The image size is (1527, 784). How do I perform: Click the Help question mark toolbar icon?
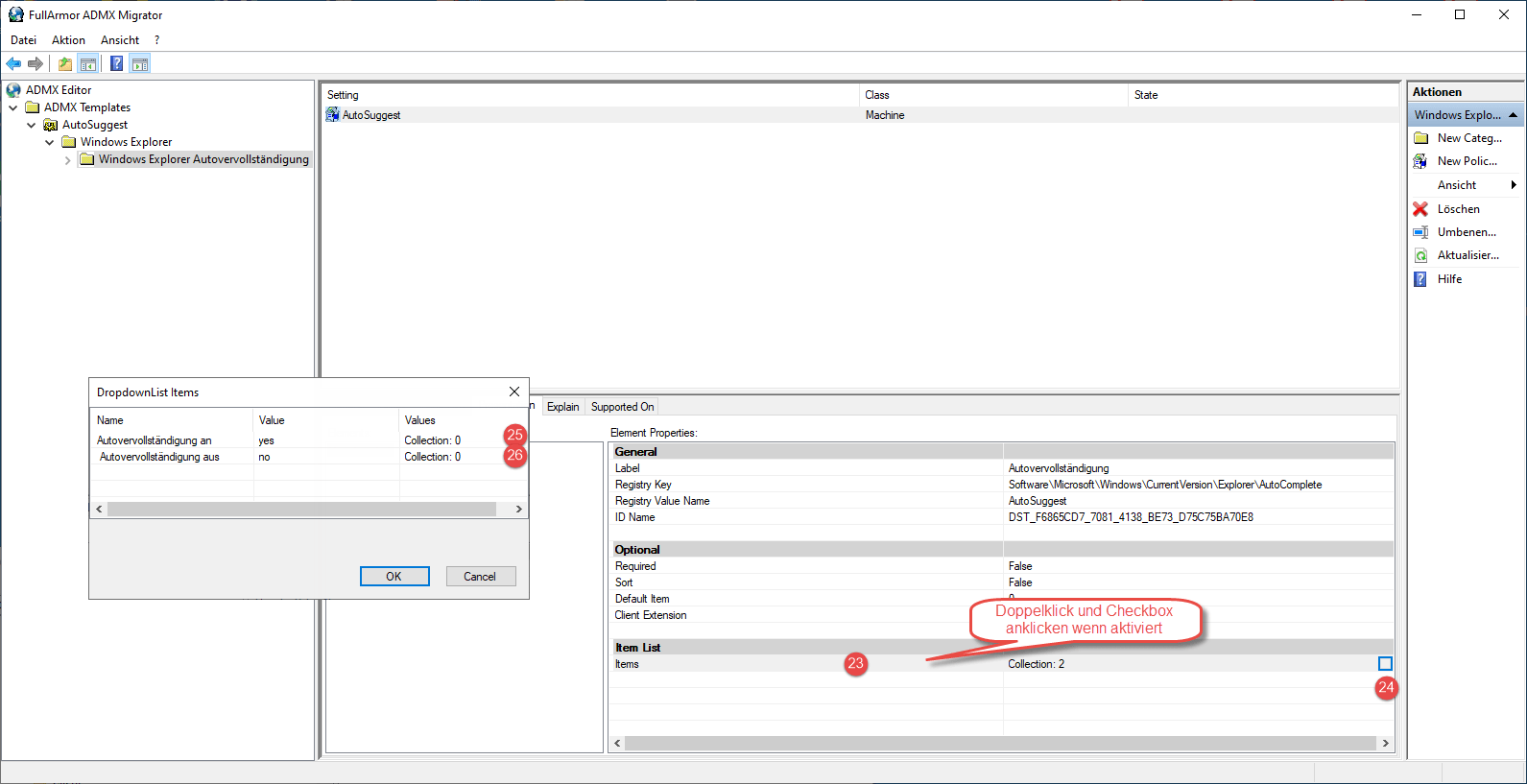pyautogui.click(x=116, y=64)
